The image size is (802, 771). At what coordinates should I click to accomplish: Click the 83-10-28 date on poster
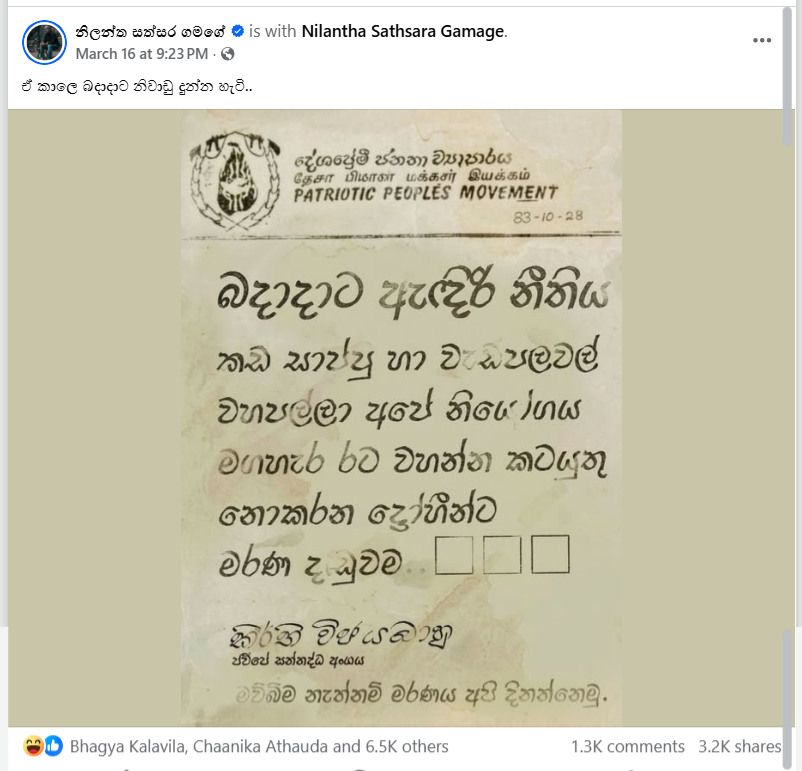pyautogui.click(x=548, y=216)
